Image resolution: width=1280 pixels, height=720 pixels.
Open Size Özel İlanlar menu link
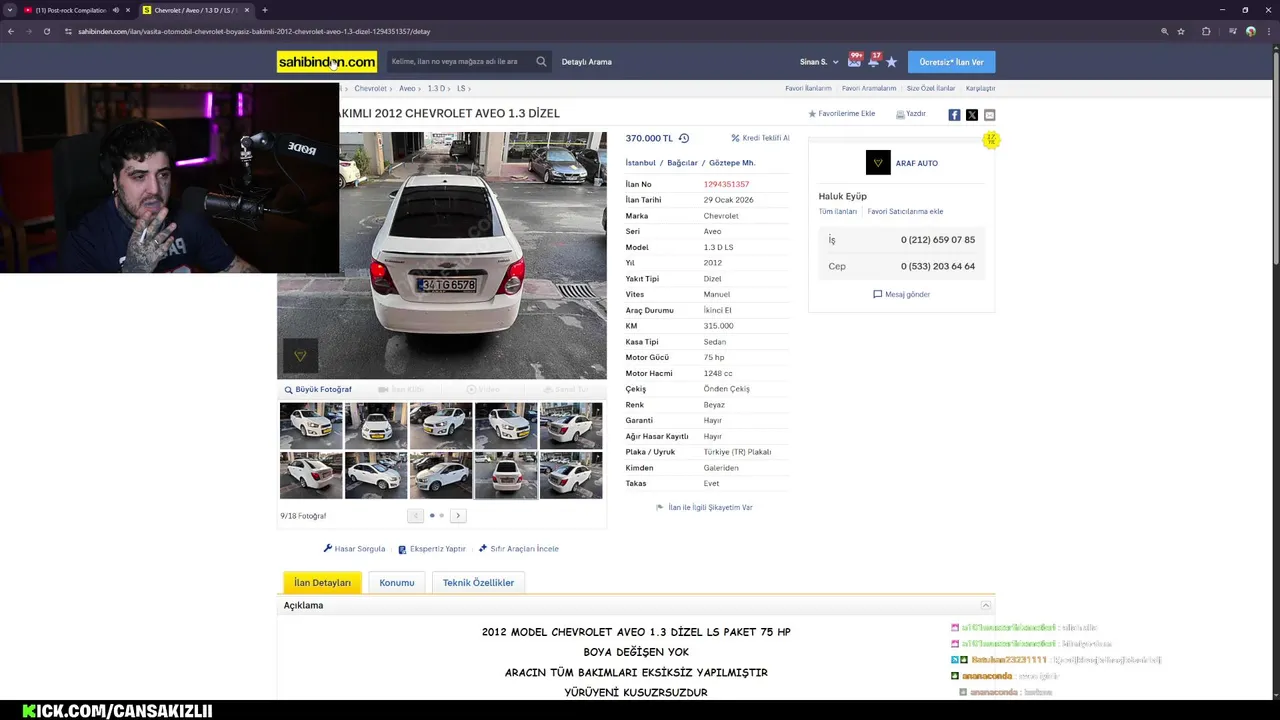tap(931, 88)
